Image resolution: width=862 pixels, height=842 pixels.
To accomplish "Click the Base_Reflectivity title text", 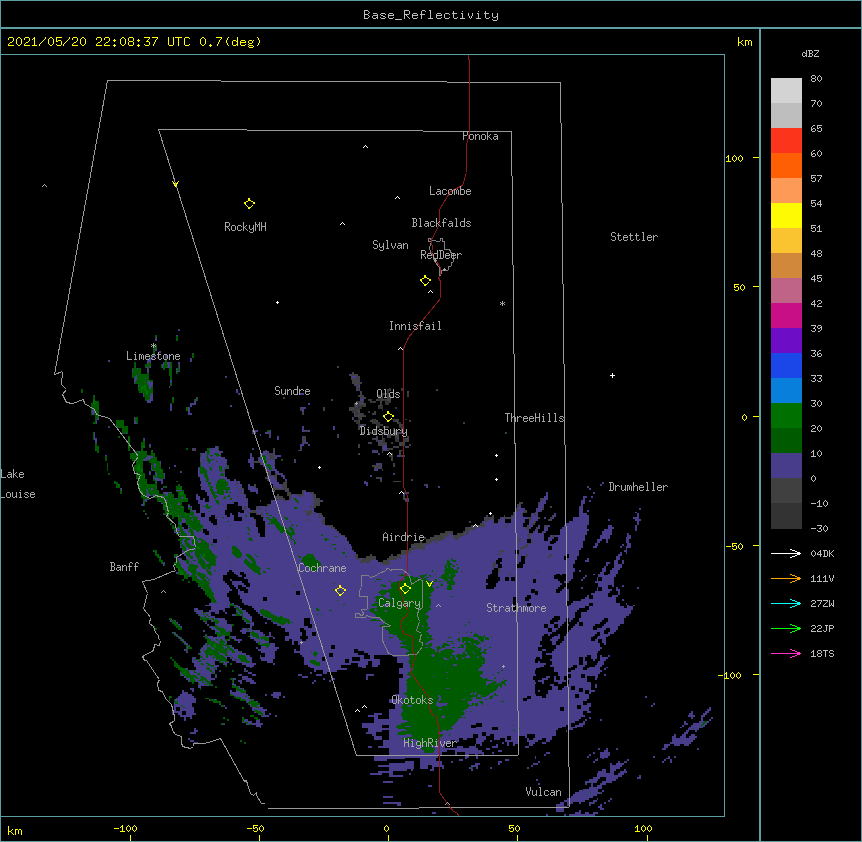I will coord(431,15).
